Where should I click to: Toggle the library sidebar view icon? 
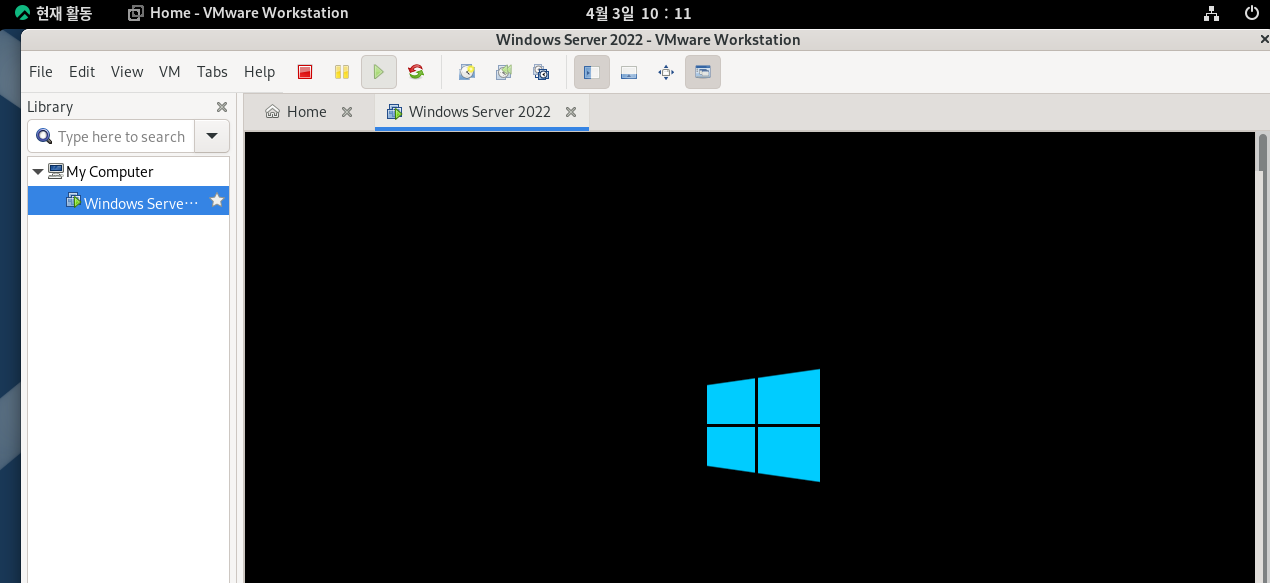coord(592,72)
